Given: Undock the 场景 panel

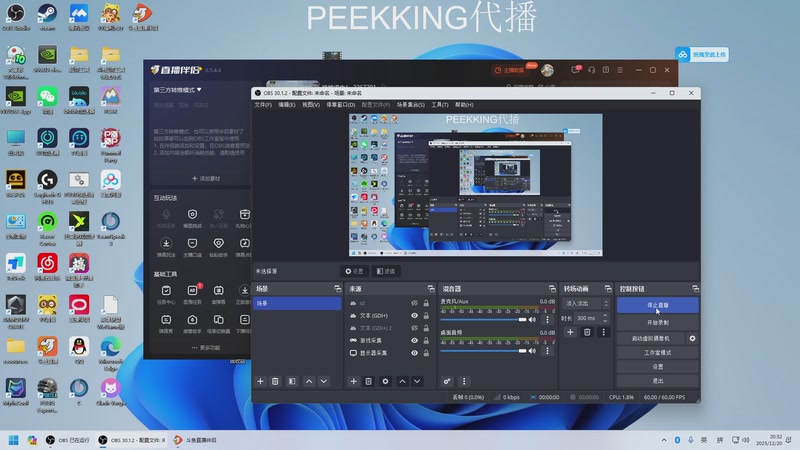Looking at the screenshot, I should (x=337, y=289).
